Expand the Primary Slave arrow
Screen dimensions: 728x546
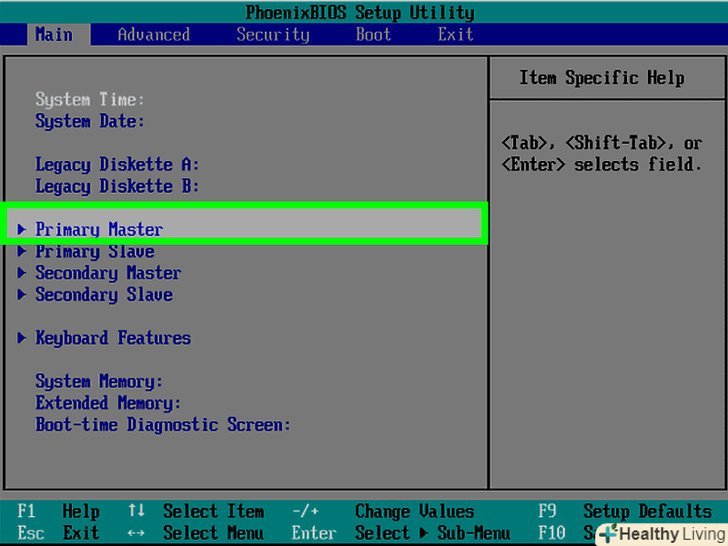coord(21,251)
